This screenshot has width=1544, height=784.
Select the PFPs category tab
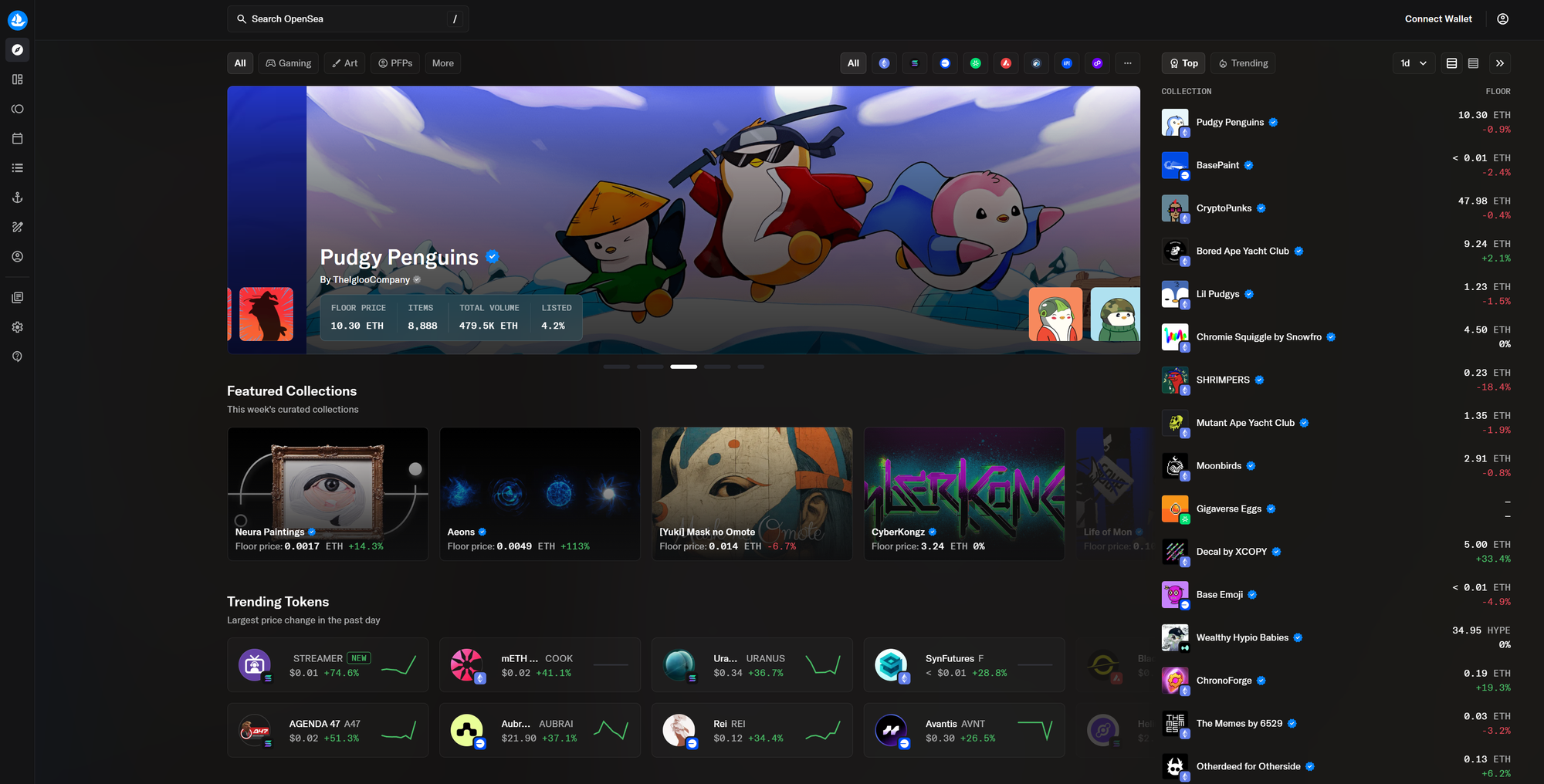(x=395, y=63)
